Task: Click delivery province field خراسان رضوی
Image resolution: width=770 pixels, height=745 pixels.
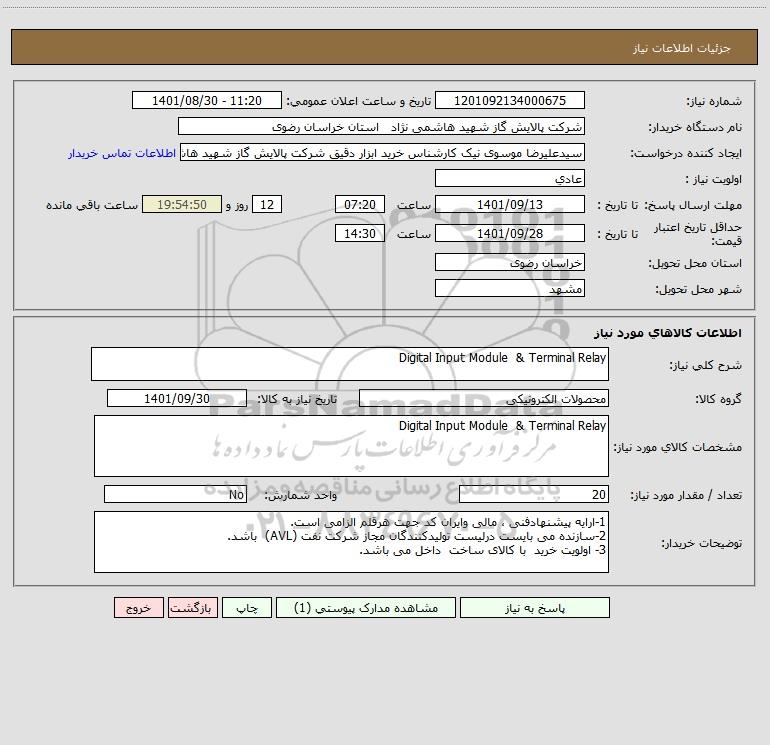Action: [x=510, y=262]
